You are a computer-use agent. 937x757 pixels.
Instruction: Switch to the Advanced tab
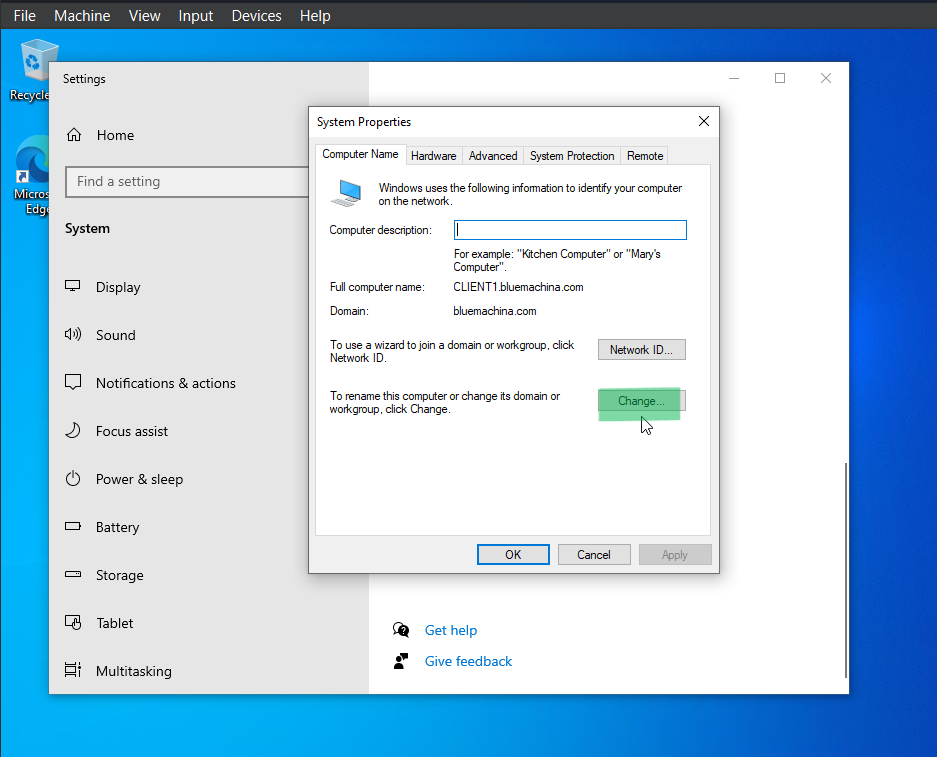point(493,156)
